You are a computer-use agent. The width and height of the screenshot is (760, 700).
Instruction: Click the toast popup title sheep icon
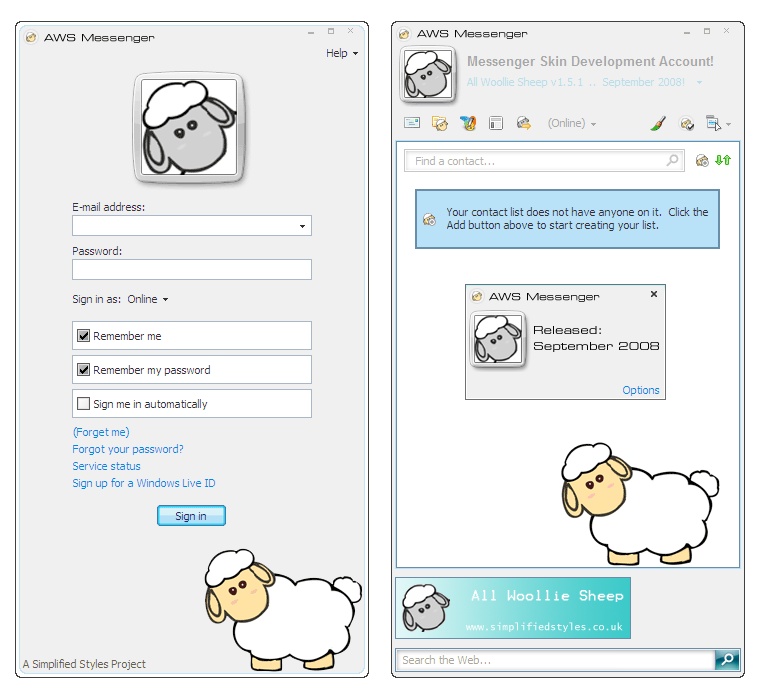point(477,296)
